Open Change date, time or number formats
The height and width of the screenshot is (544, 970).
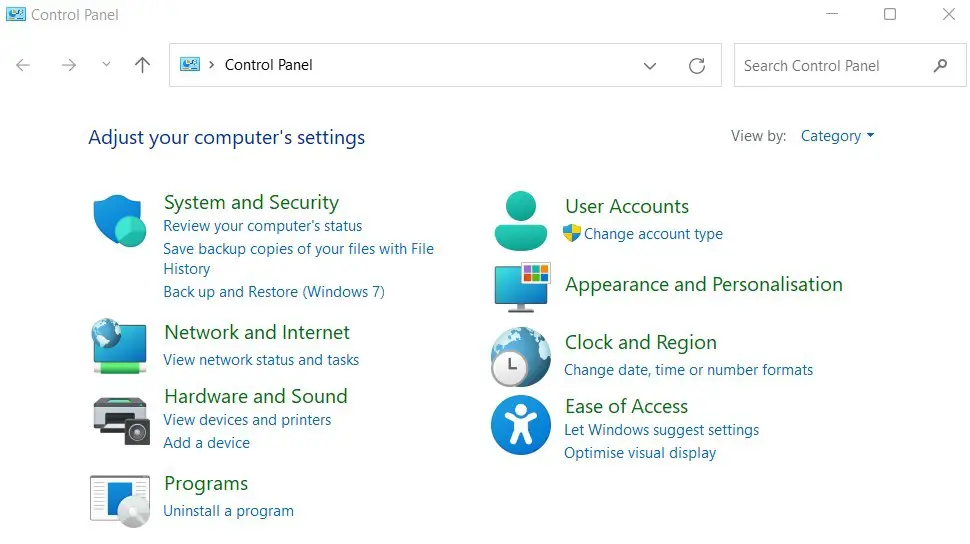[x=689, y=370]
